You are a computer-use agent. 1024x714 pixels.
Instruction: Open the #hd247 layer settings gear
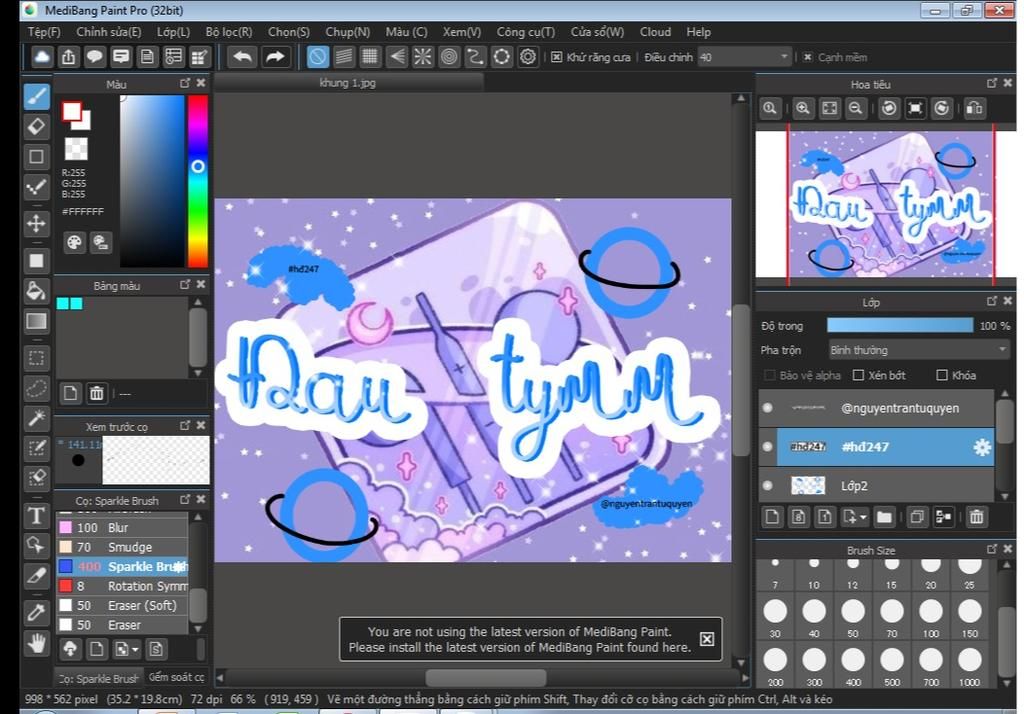[982, 447]
